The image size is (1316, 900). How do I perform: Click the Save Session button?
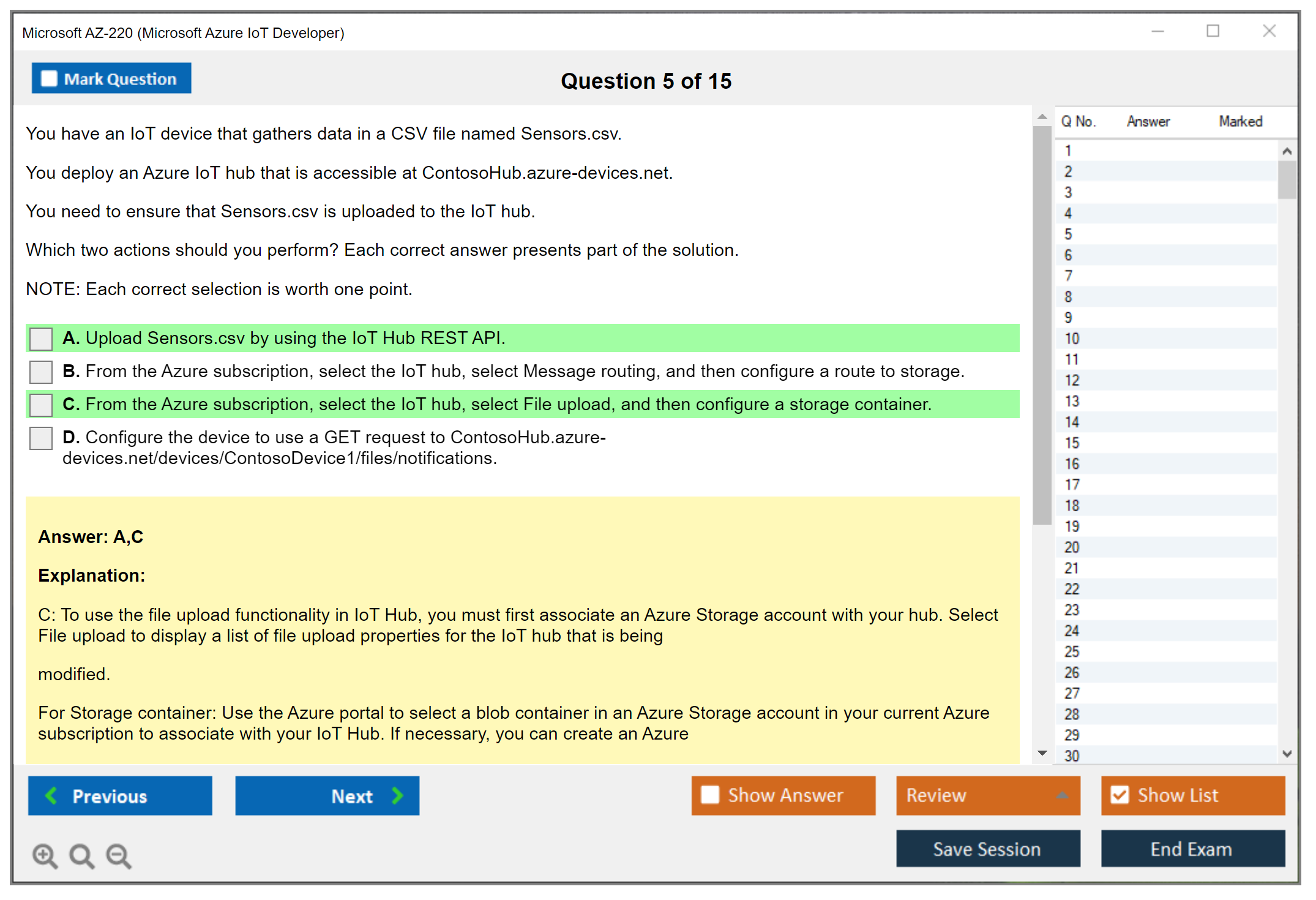click(987, 849)
